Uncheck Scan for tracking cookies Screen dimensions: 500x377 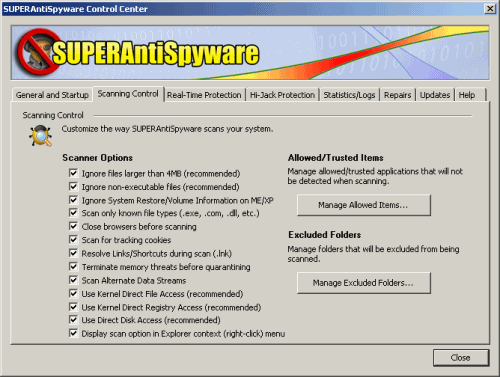point(73,240)
